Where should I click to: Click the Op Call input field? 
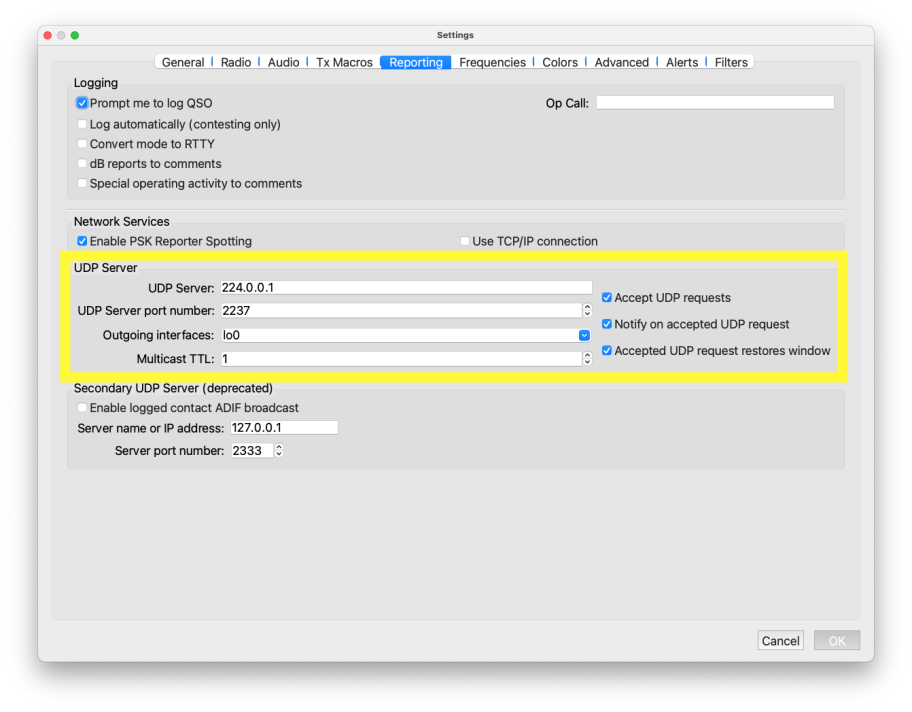(714, 103)
